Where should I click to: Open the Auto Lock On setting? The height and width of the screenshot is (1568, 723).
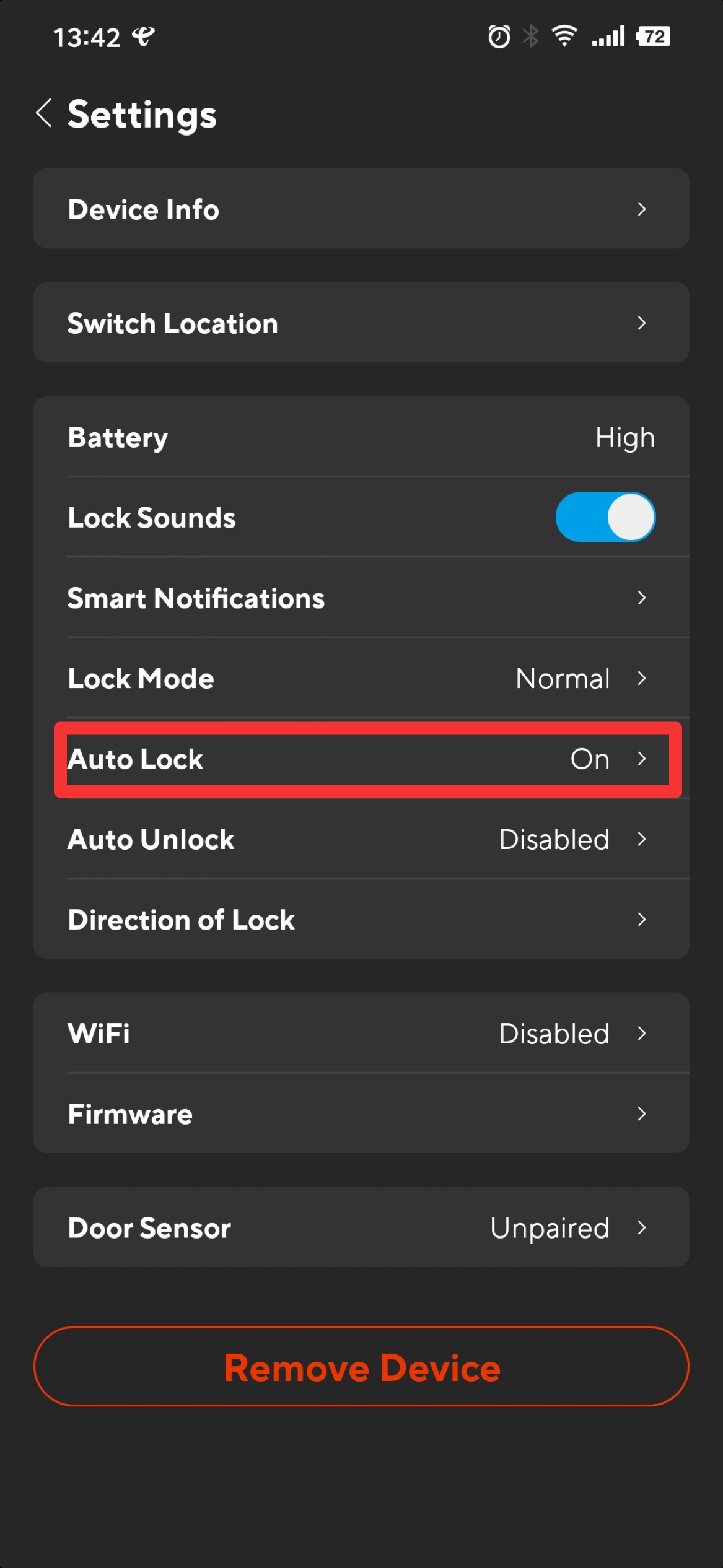[x=361, y=759]
